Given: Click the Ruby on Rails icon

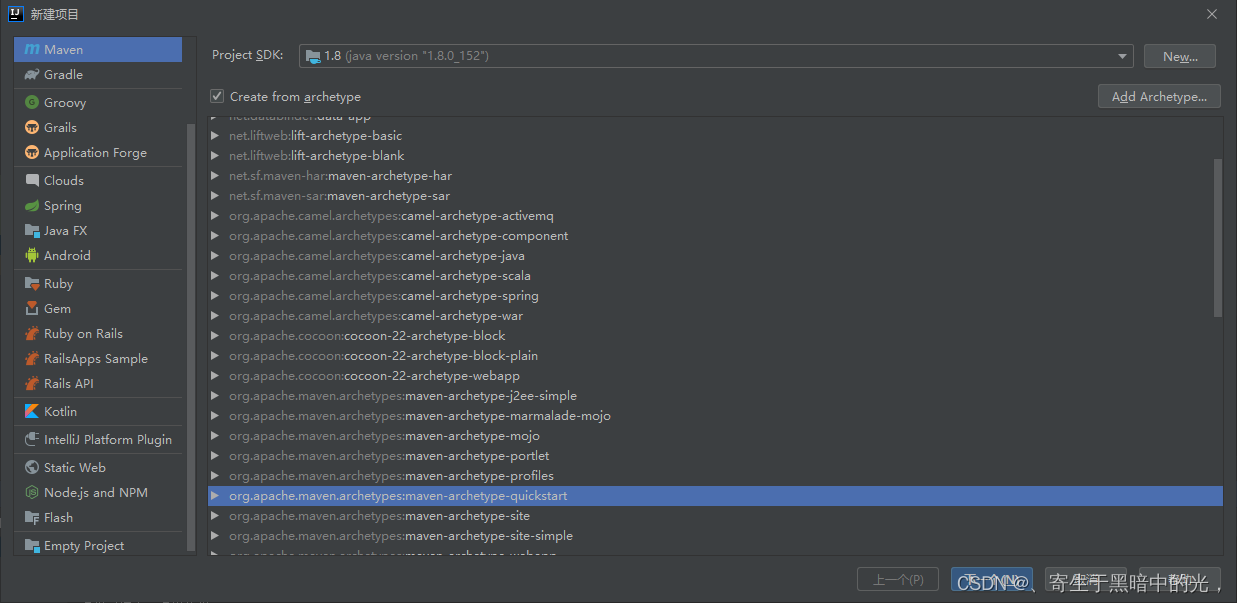Looking at the screenshot, I should pos(32,333).
